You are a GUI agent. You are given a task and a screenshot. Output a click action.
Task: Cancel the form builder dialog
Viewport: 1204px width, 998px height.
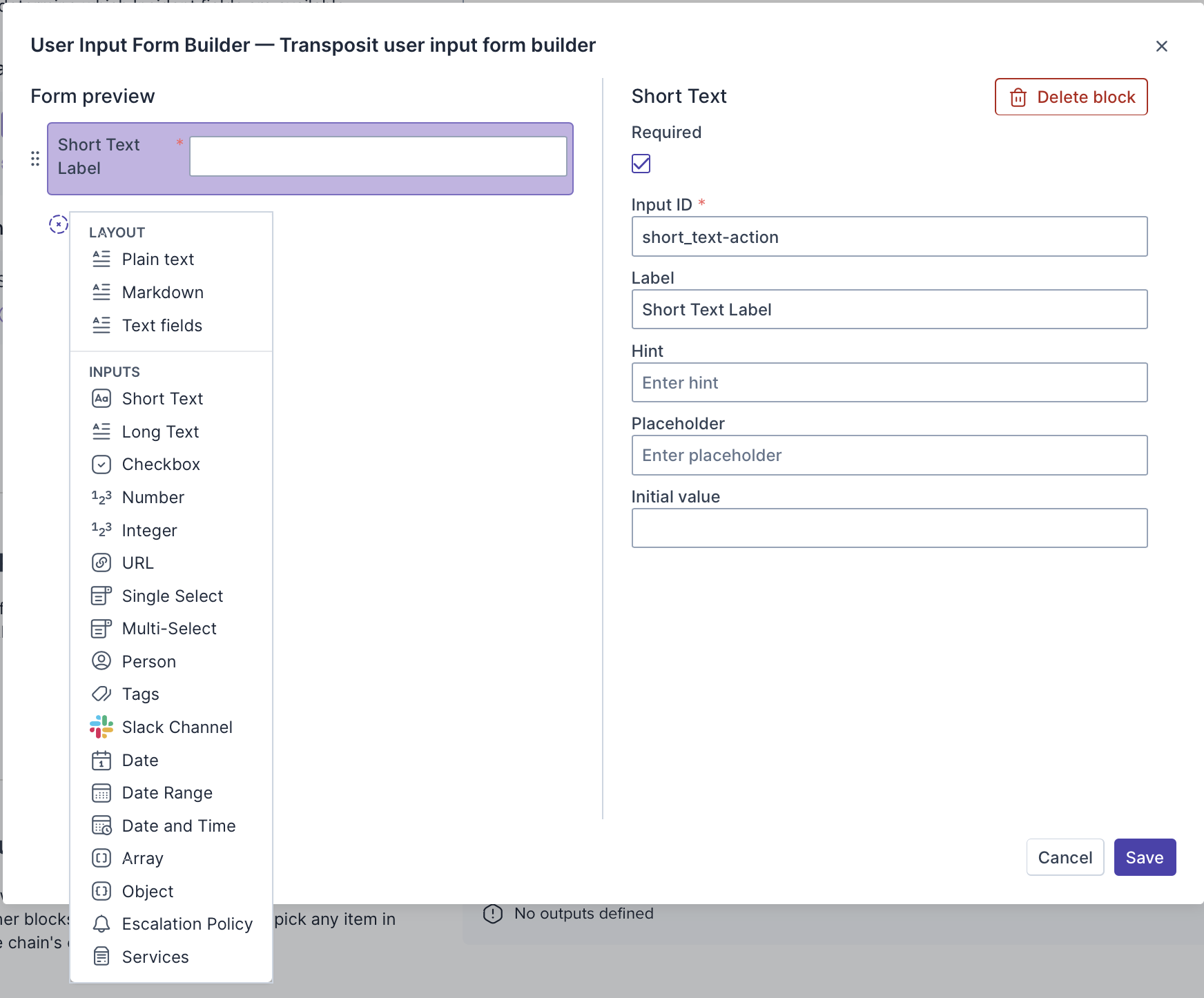(x=1065, y=857)
